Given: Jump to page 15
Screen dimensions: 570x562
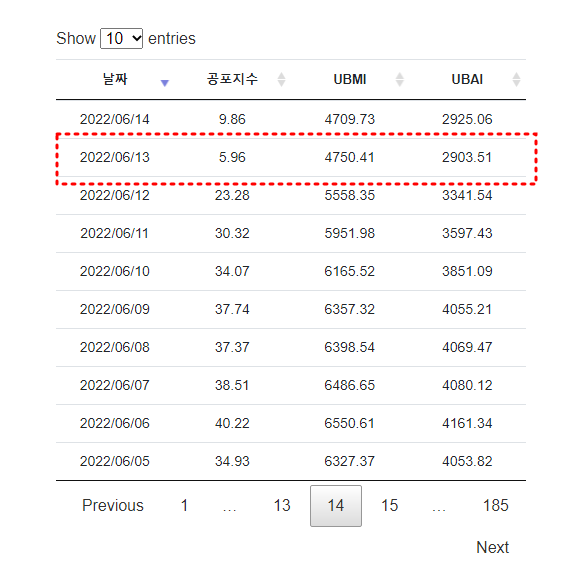Looking at the screenshot, I should click(389, 505).
